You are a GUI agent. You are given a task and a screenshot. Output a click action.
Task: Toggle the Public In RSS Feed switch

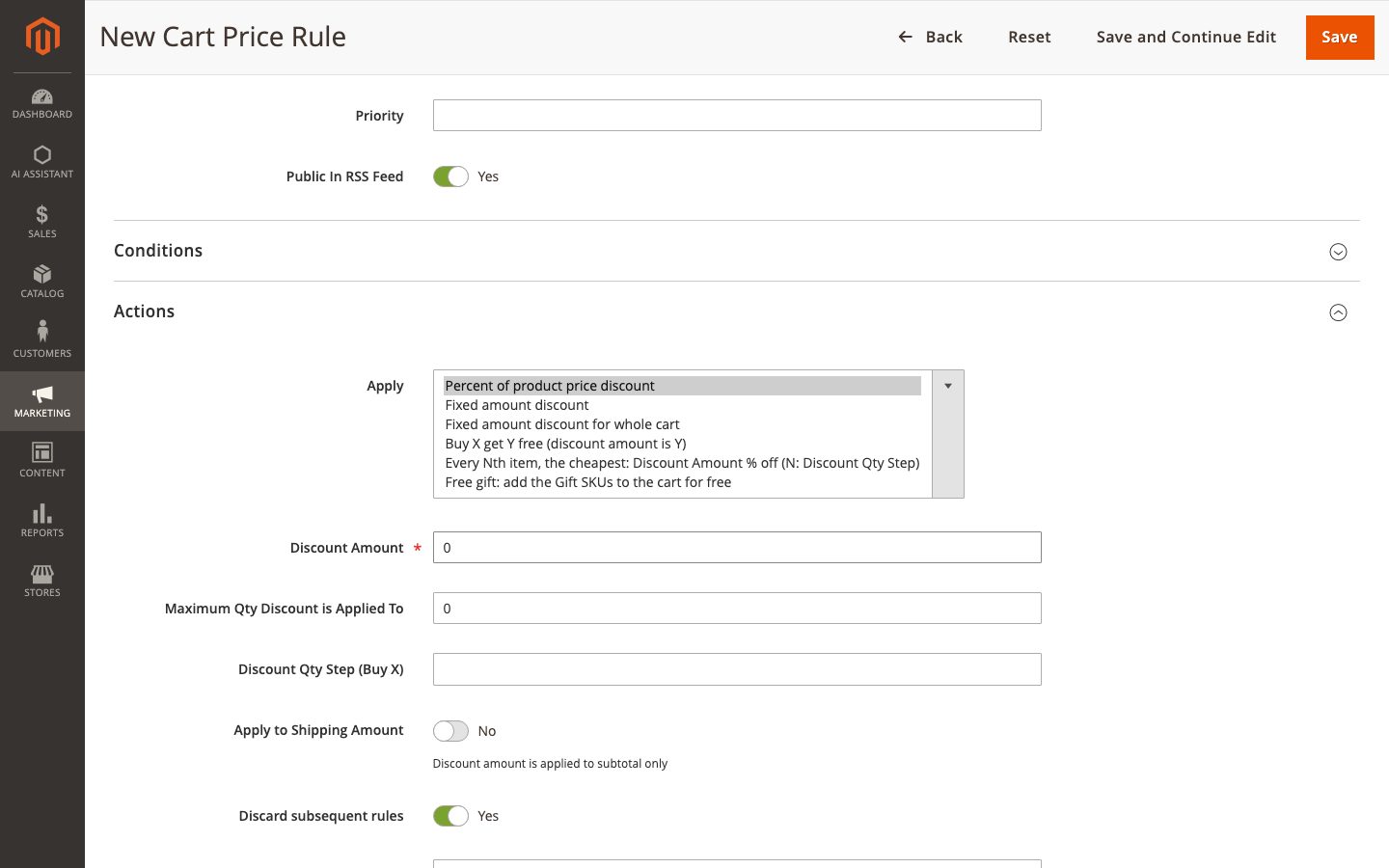click(450, 176)
